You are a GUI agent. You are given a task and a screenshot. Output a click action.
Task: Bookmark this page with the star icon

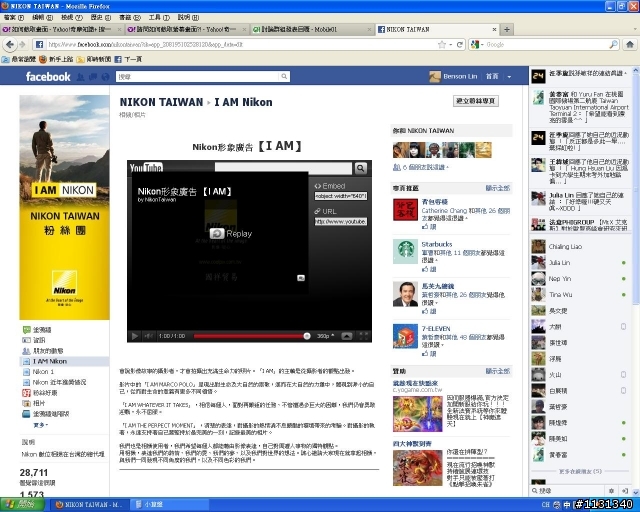(x=442, y=45)
